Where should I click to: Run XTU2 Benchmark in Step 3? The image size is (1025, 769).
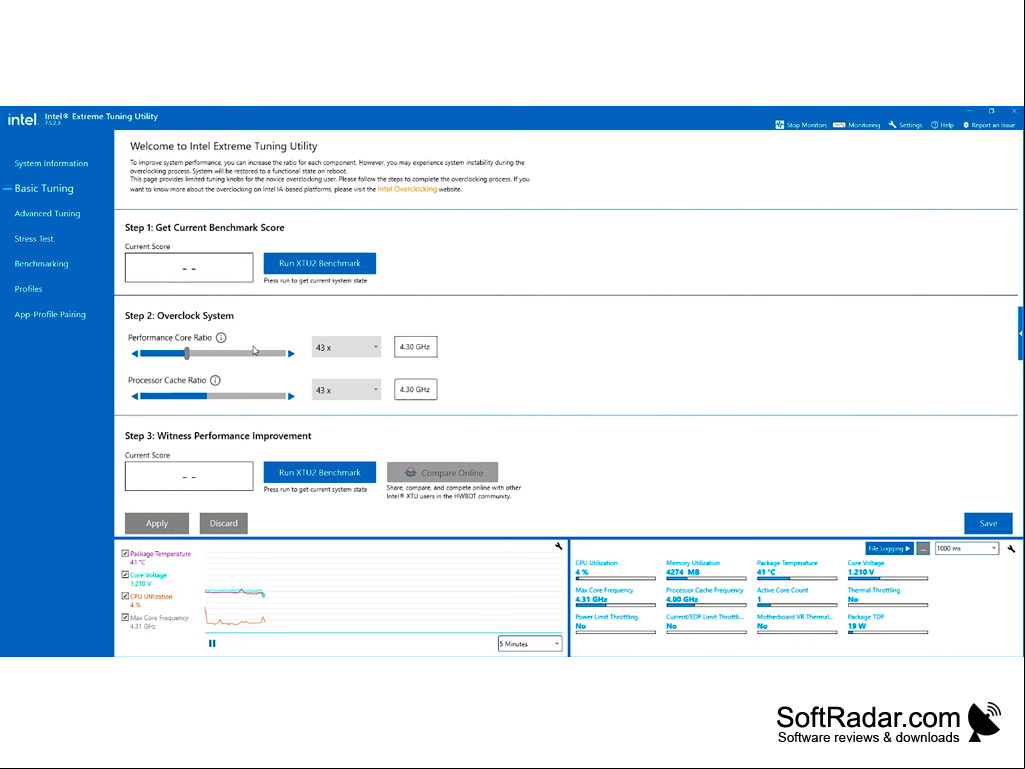click(320, 472)
